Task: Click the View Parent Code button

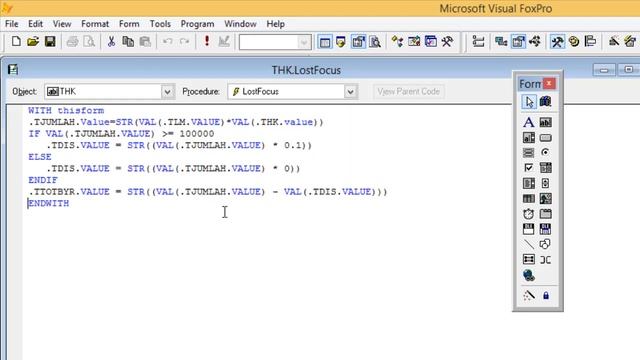Action: pyautogui.click(x=409, y=91)
